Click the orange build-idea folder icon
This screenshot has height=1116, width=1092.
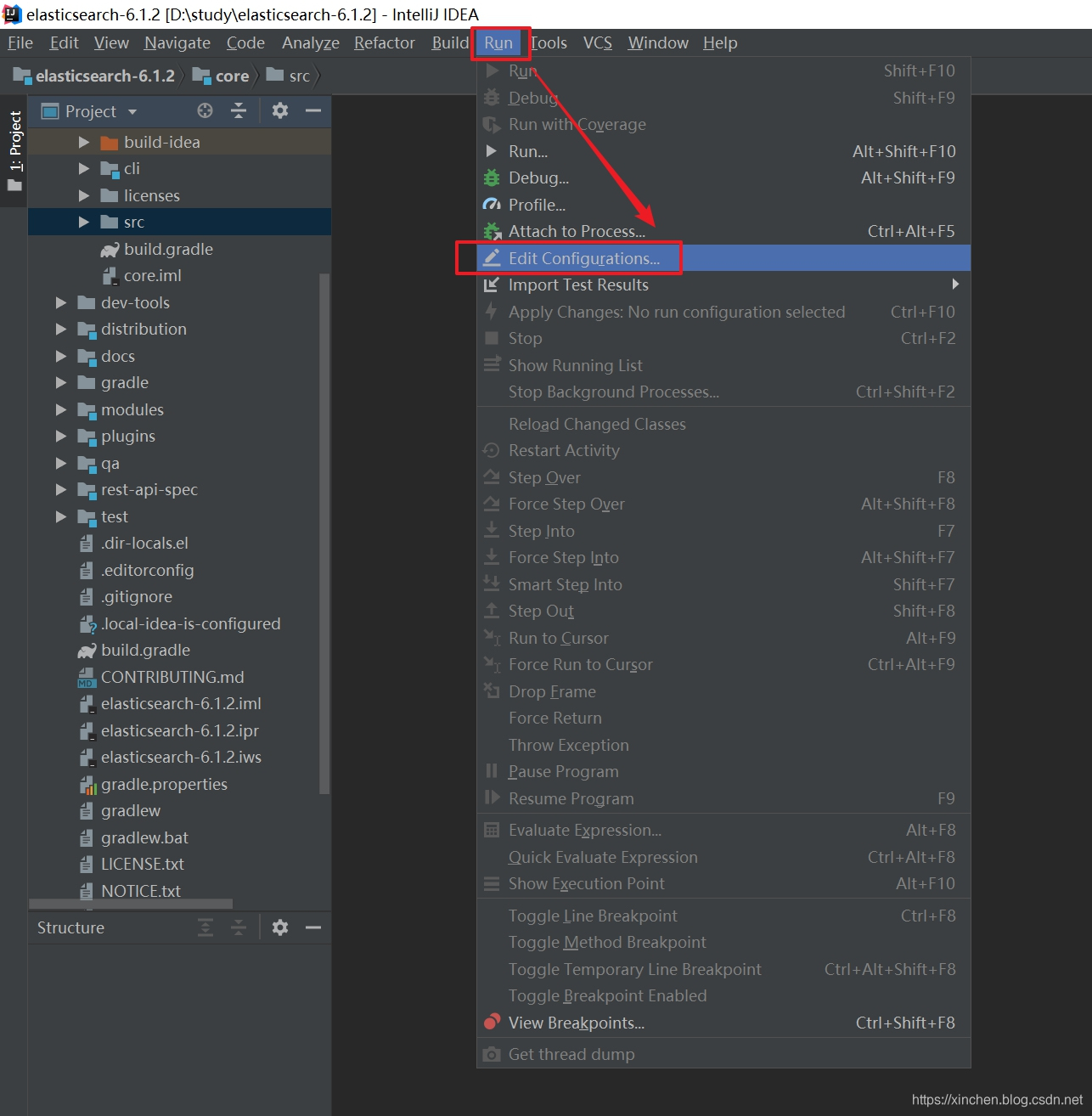pyautogui.click(x=110, y=142)
